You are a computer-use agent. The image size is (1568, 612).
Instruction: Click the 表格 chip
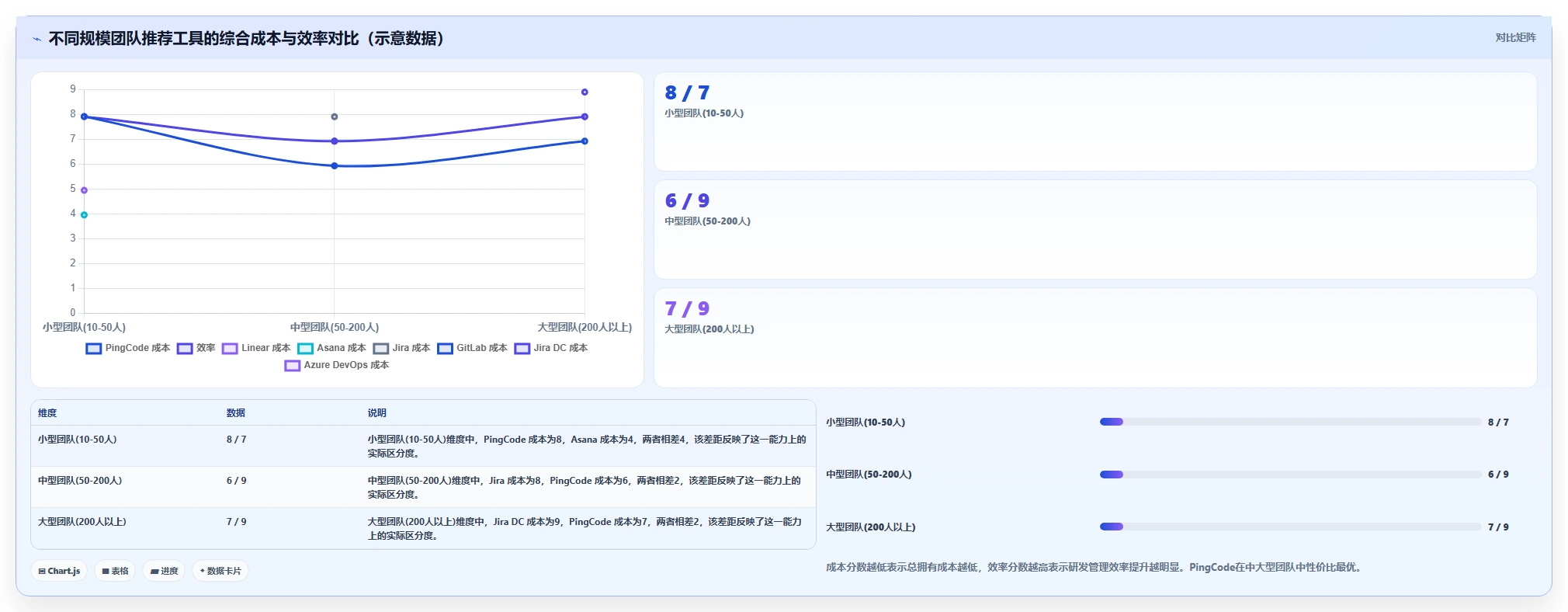[x=115, y=571]
